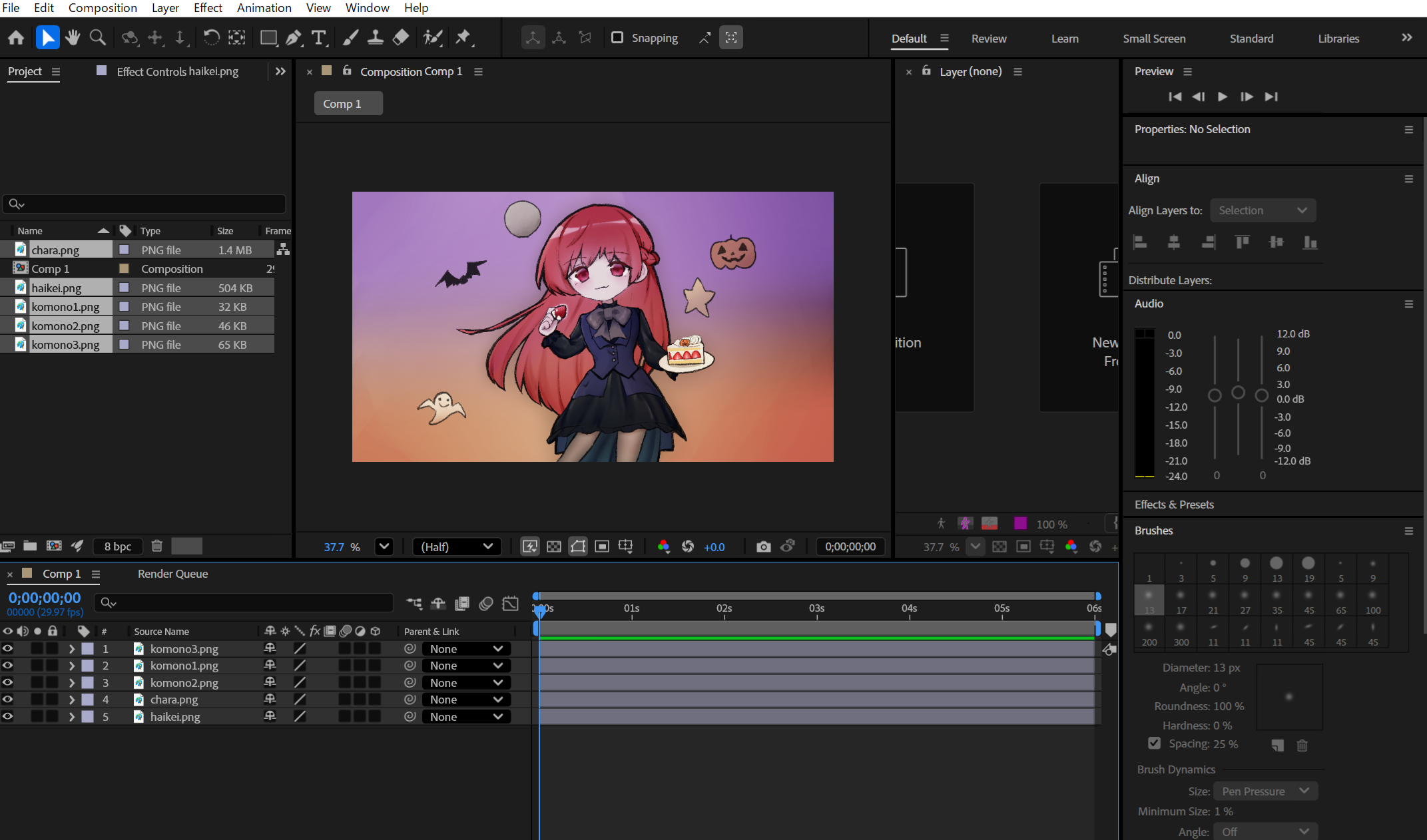Select the Puppet Pin tool

pyautogui.click(x=463, y=38)
